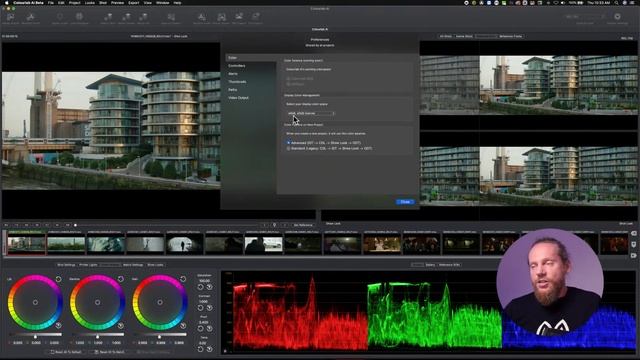This screenshot has height=360, width=640.
Task: Reset the Temp value
Action: click(x=200, y=349)
